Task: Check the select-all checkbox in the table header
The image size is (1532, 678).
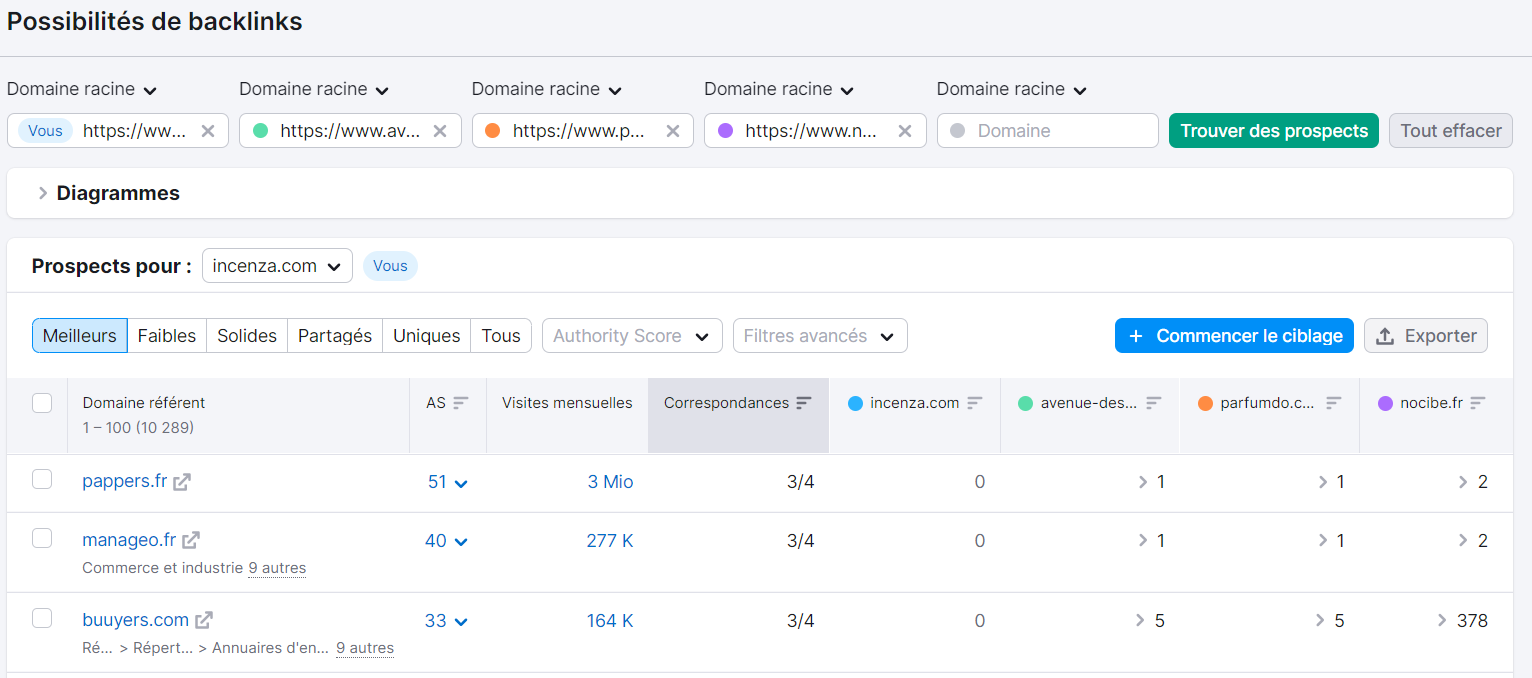Action: coord(42,402)
